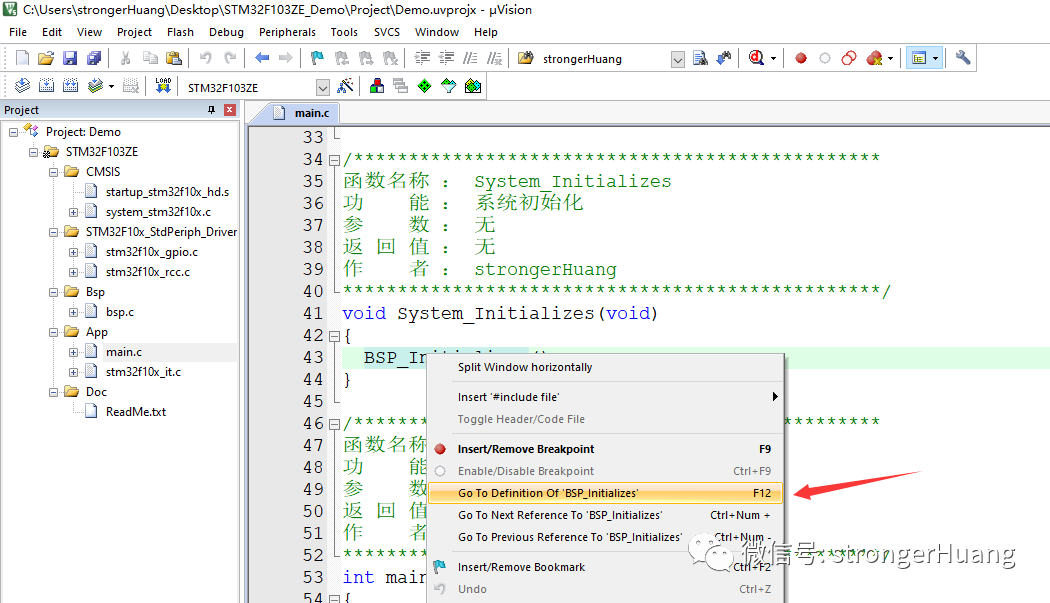The height and width of the screenshot is (603, 1050).
Task: Click the Open file folder icon
Action: tap(46, 58)
